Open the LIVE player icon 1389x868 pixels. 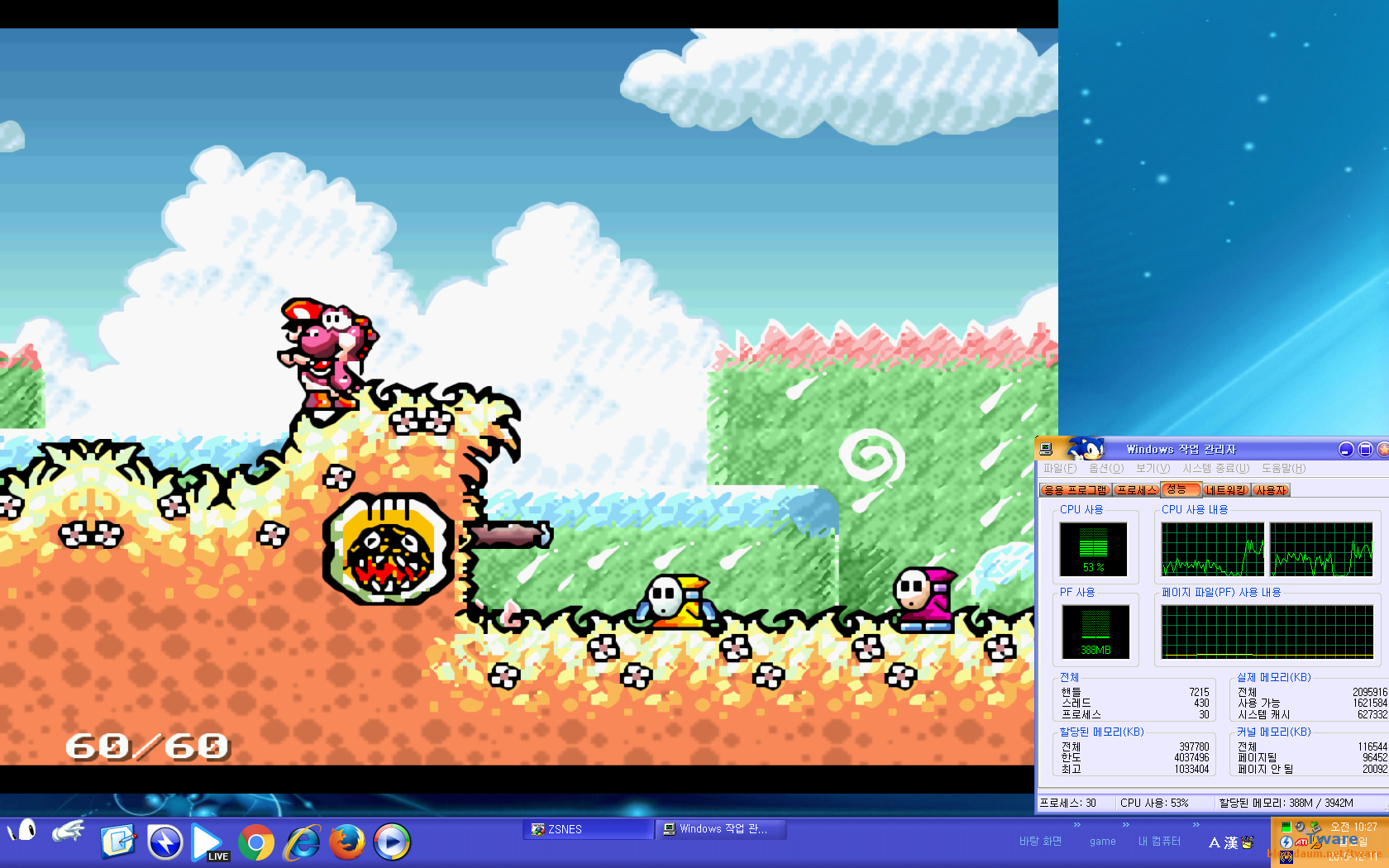(x=210, y=842)
